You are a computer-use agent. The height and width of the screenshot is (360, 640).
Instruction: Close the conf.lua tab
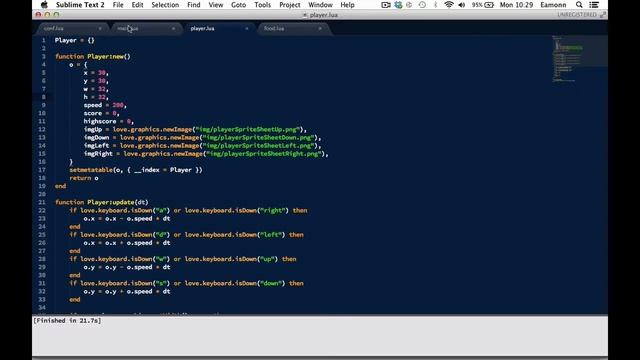click(100, 29)
